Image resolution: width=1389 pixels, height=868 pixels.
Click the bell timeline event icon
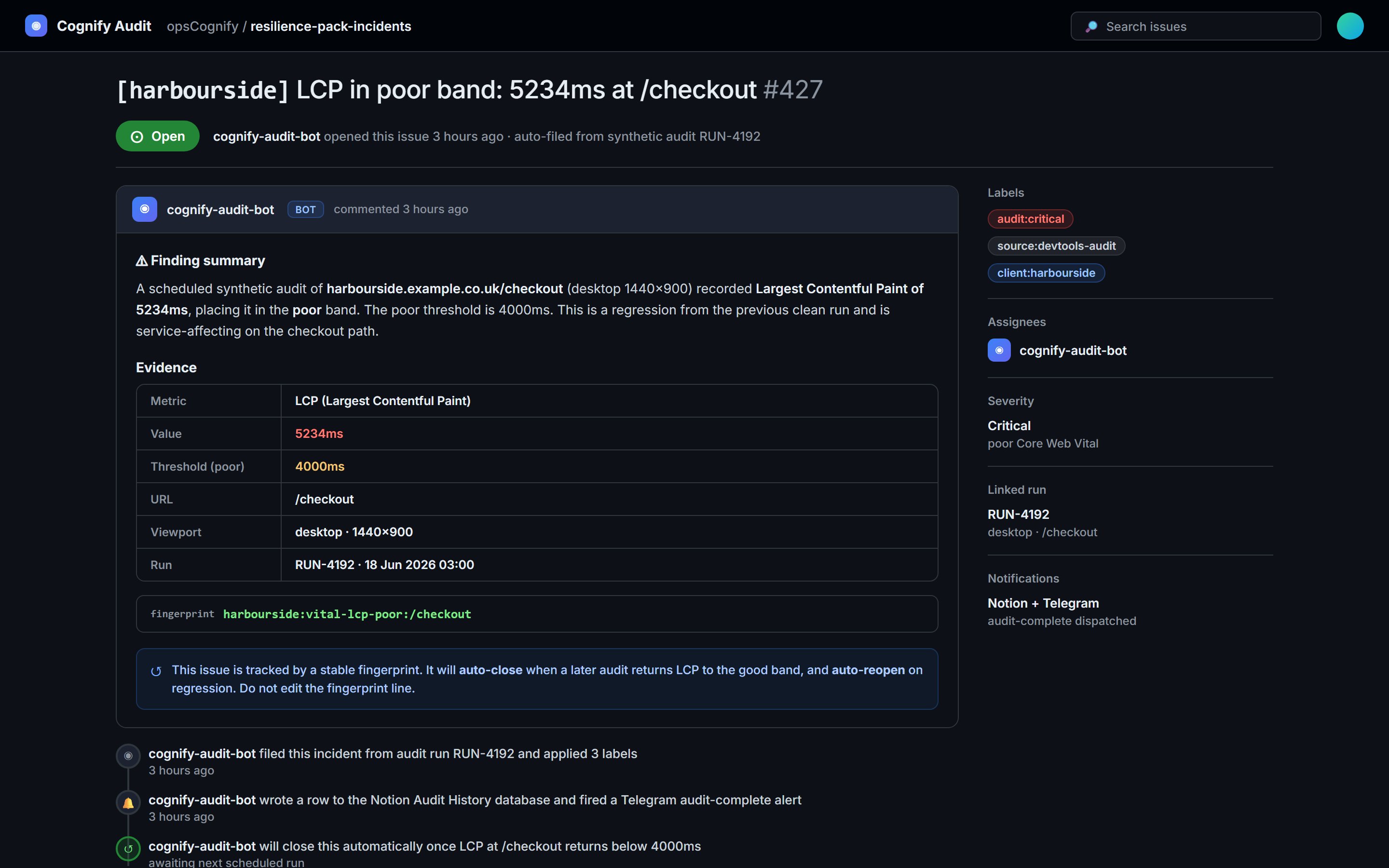[x=129, y=802]
